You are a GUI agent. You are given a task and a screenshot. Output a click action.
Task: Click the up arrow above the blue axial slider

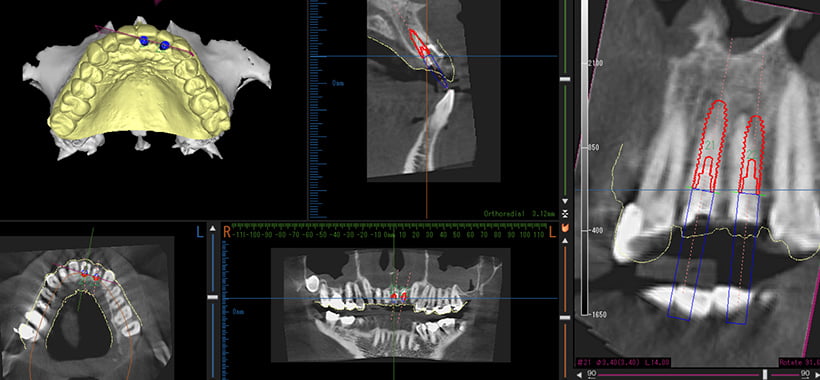point(212,228)
